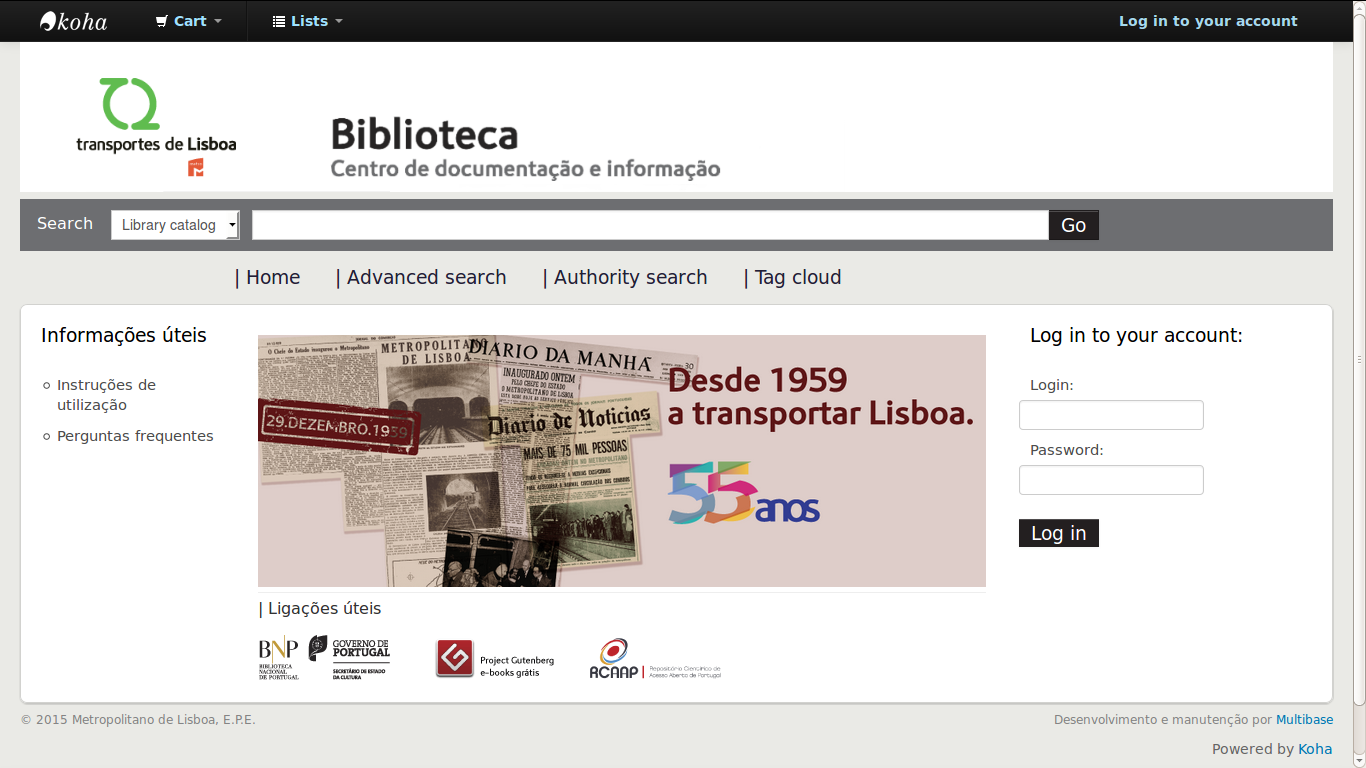This screenshot has height=768, width=1366.
Task: Open the BNP Biblioteca Nacional logo link
Action: (x=279, y=658)
